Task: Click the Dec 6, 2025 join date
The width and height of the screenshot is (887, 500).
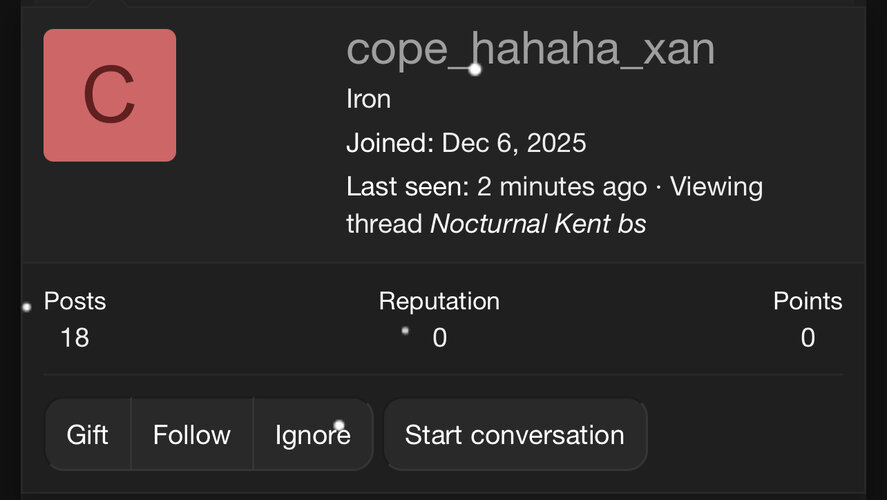Action: point(513,143)
